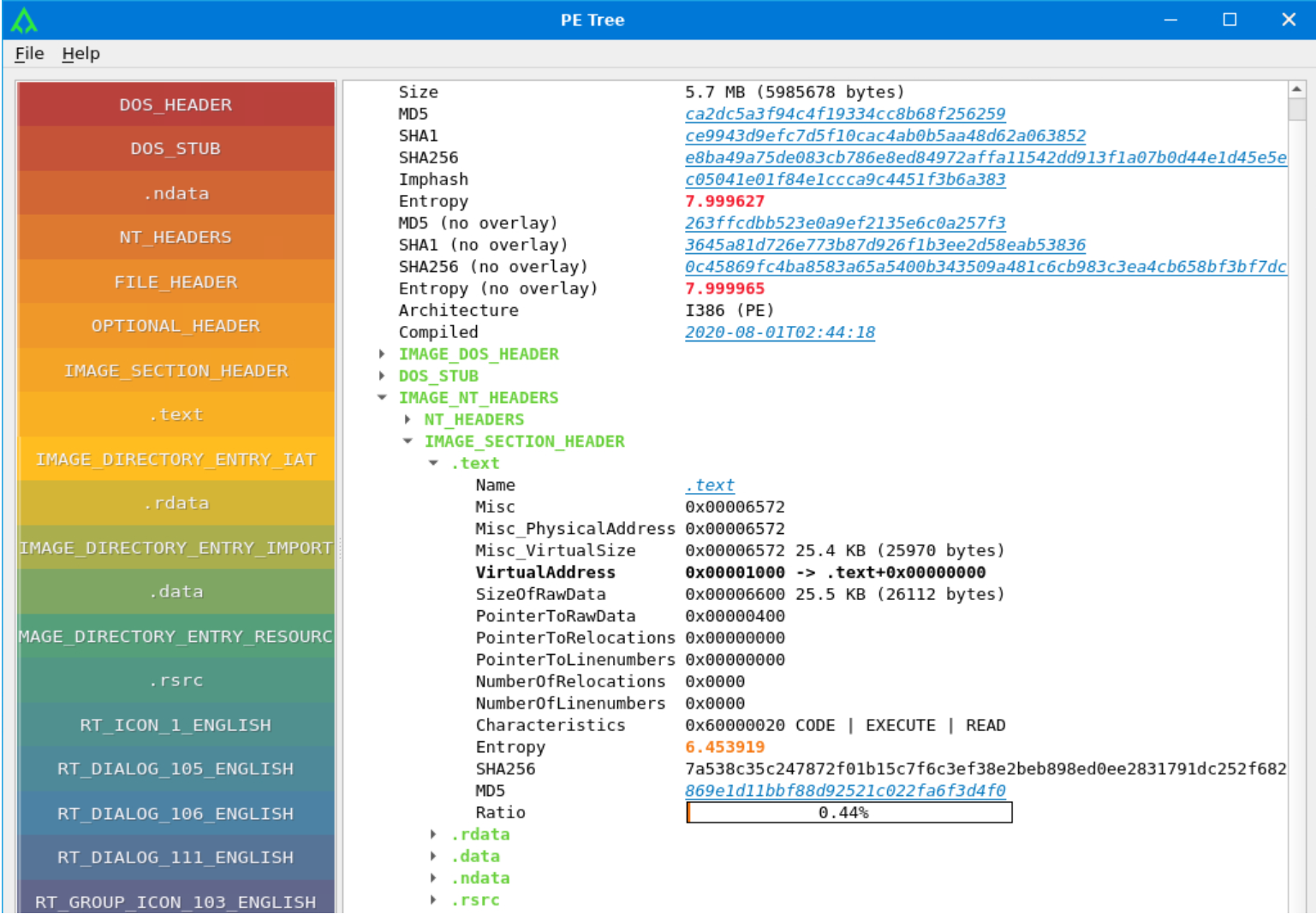The width and height of the screenshot is (1316, 914).
Task: Expand DOS_STUB tree arrow
Action: click(382, 376)
